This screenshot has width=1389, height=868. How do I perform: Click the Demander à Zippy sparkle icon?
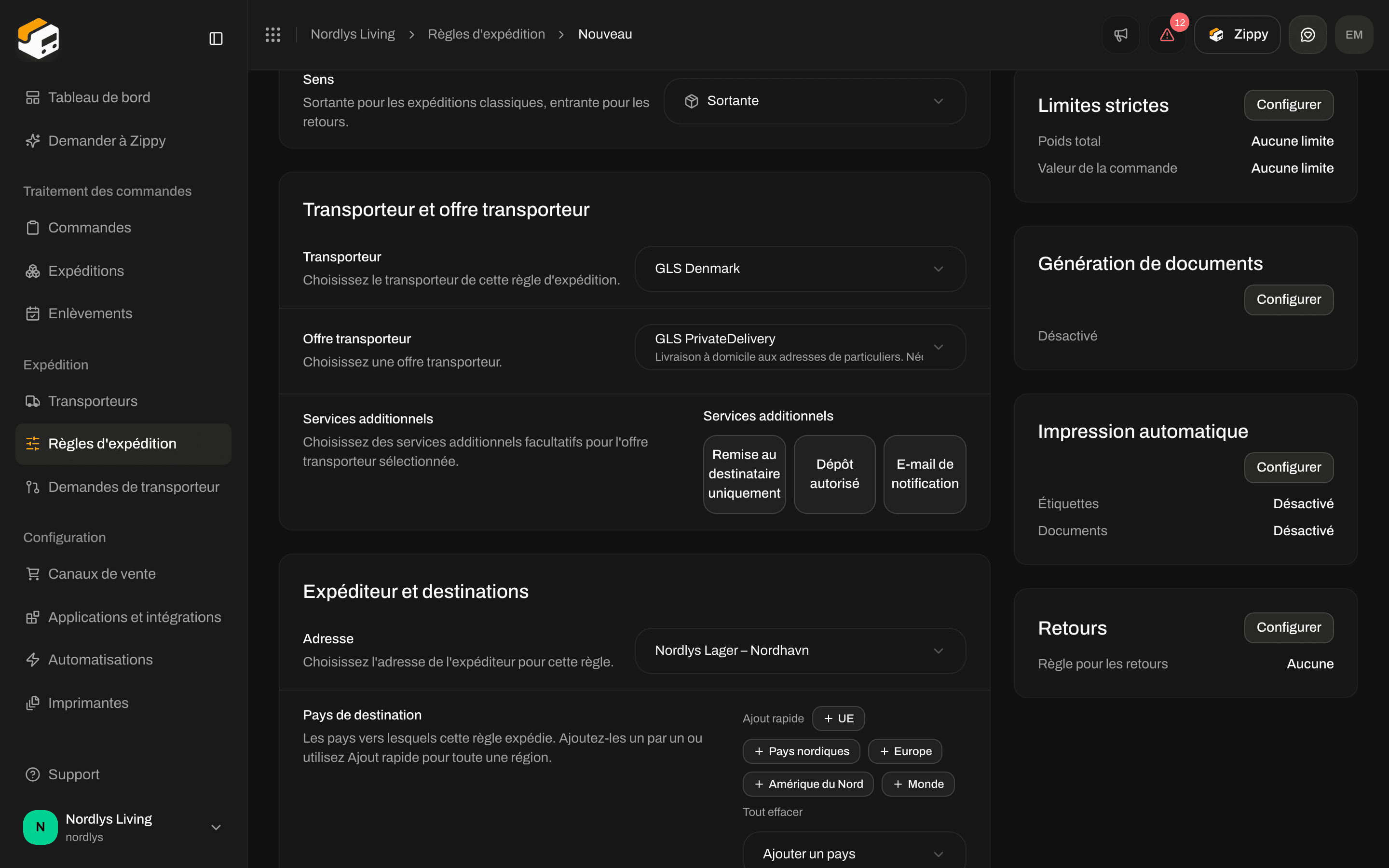click(x=33, y=141)
